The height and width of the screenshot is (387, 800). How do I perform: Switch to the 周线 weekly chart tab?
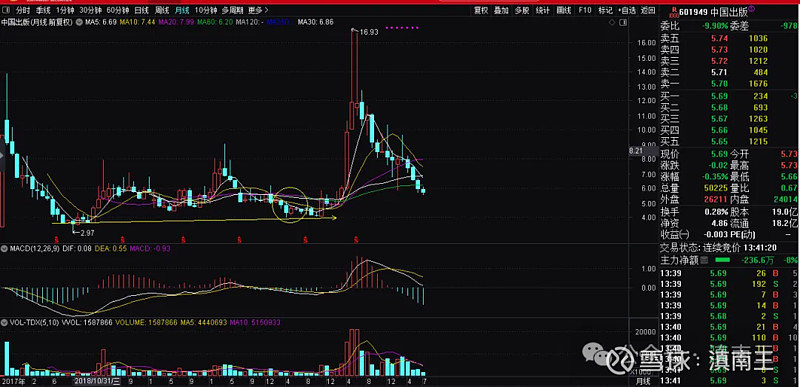[x=161, y=10]
